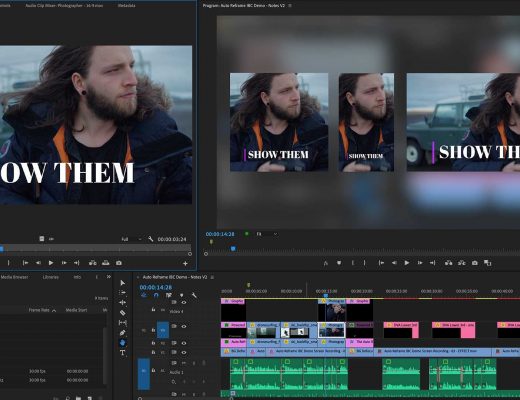Show overflow tabs chevron in Project panel

click(x=109, y=277)
